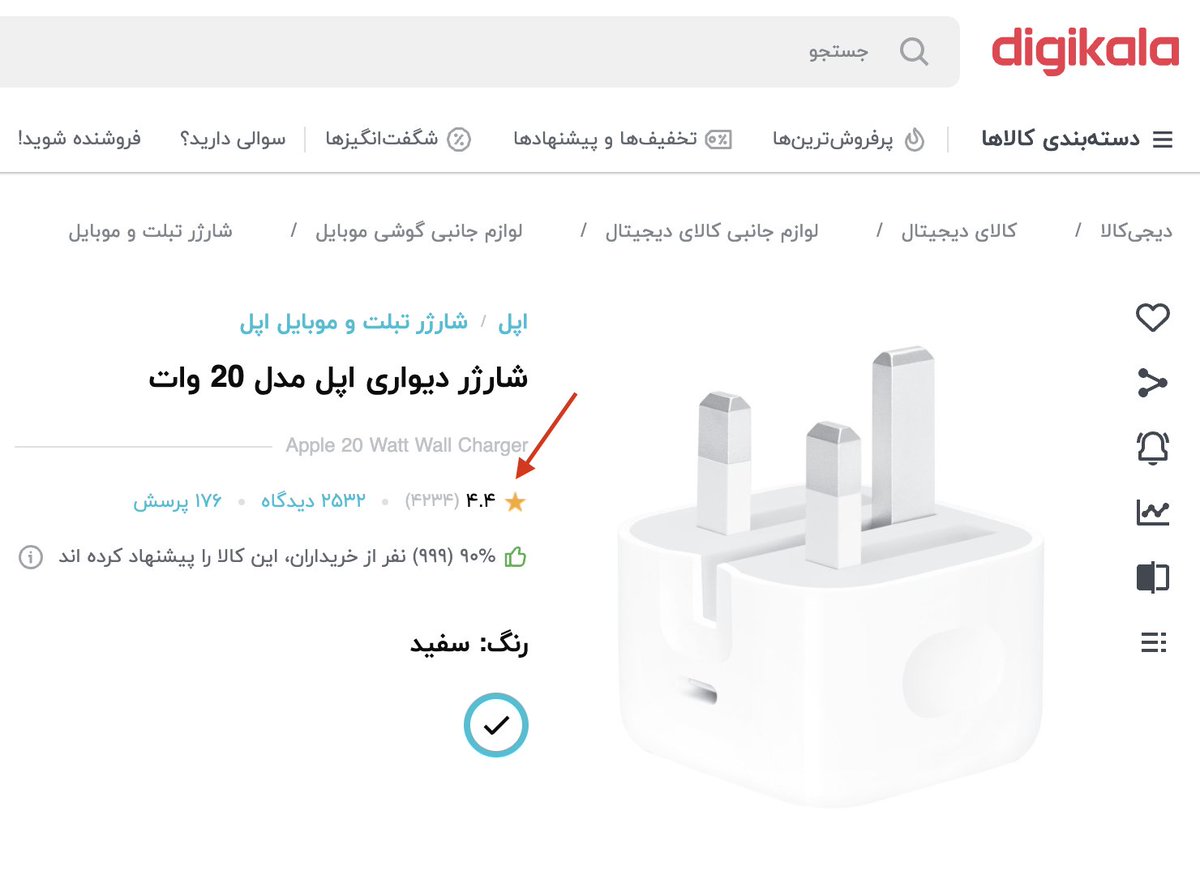
Task: Select the white color option swatch
Action: 496,725
